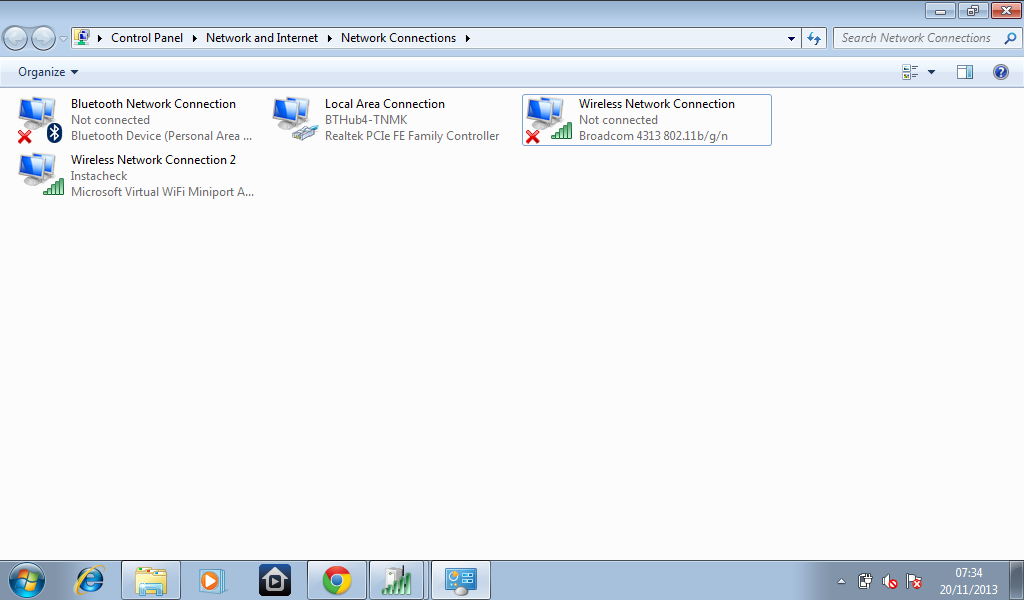Image resolution: width=1024 pixels, height=600 pixels.
Task: Click the power plug tray icon
Action: coord(865,581)
